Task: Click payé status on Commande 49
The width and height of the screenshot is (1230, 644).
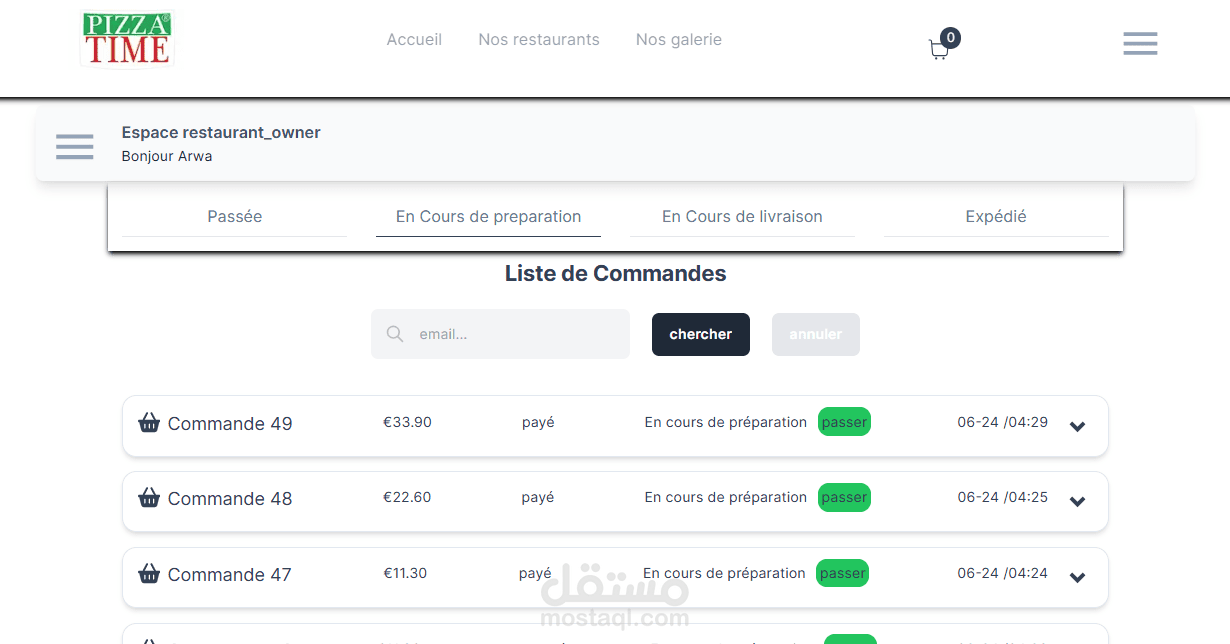Action: click(538, 423)
